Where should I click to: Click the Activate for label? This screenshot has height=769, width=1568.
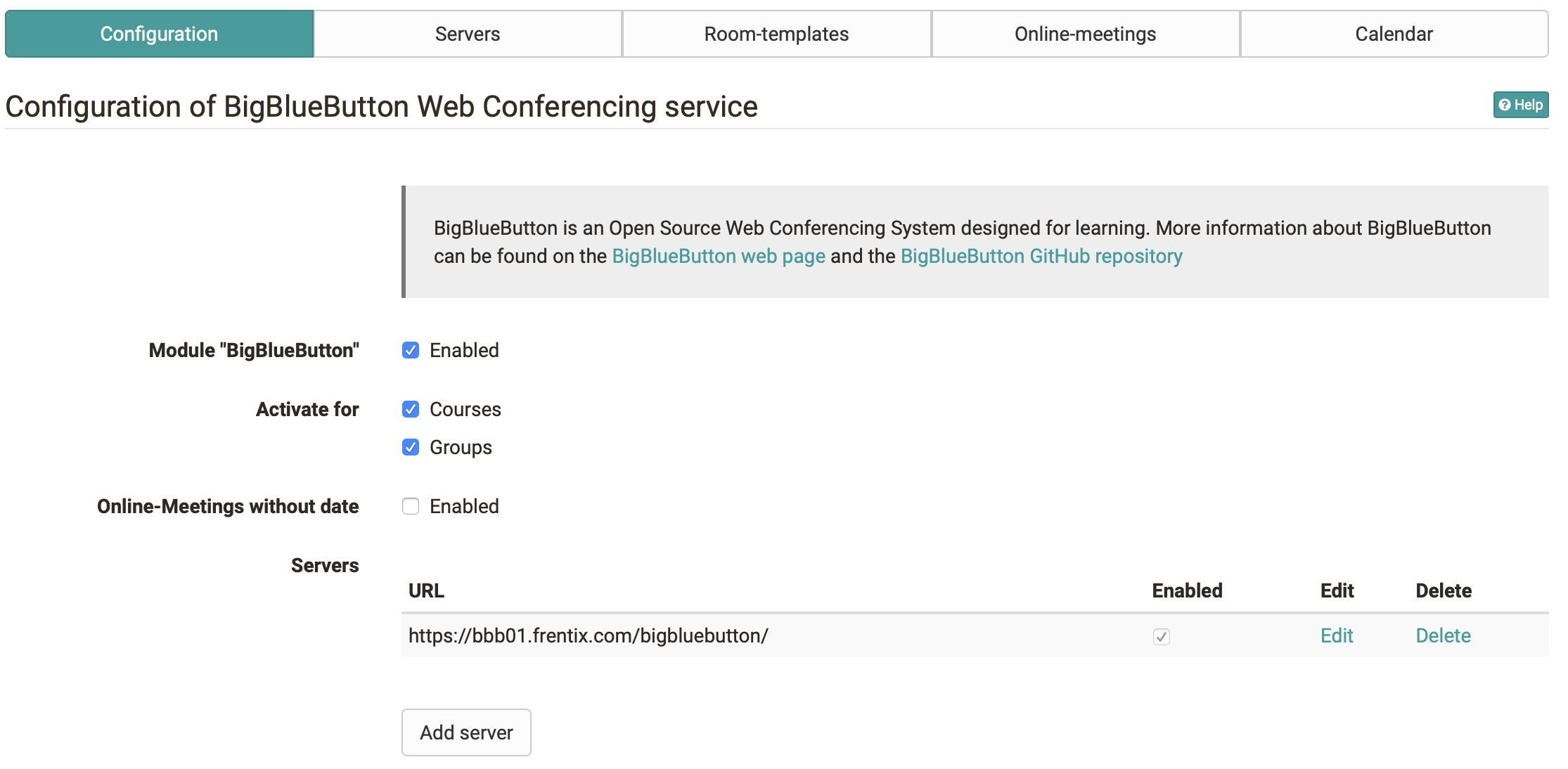click(307, 409)
